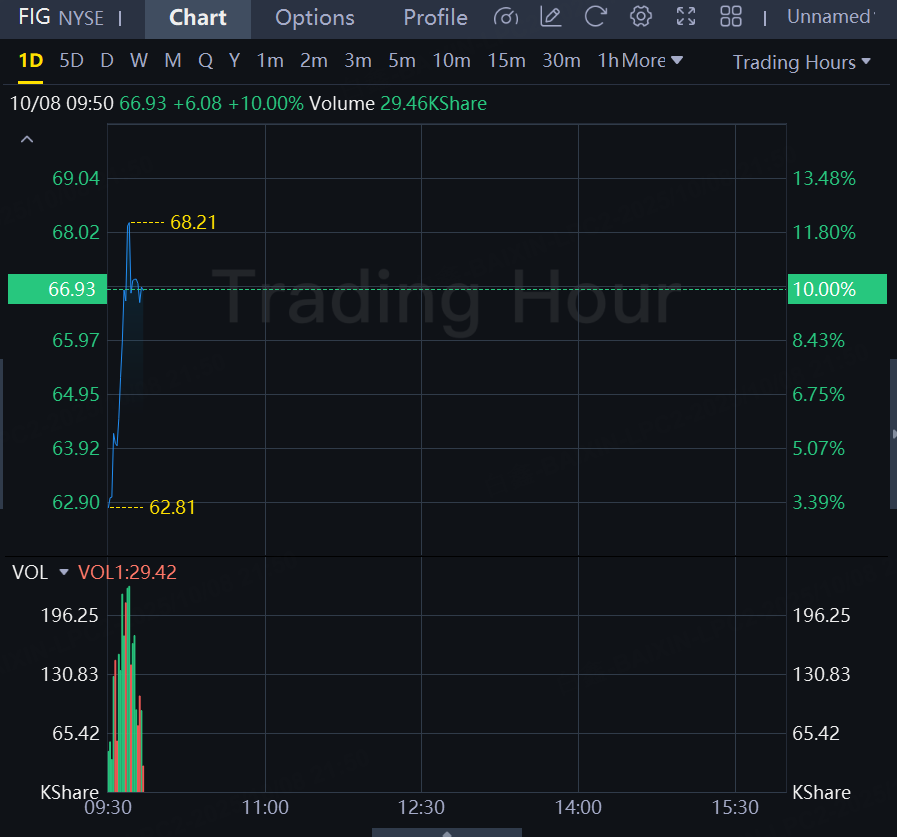Screen dimensions: 897x837
Task: Switch the interval to 5D
Action: pos(72,60)
